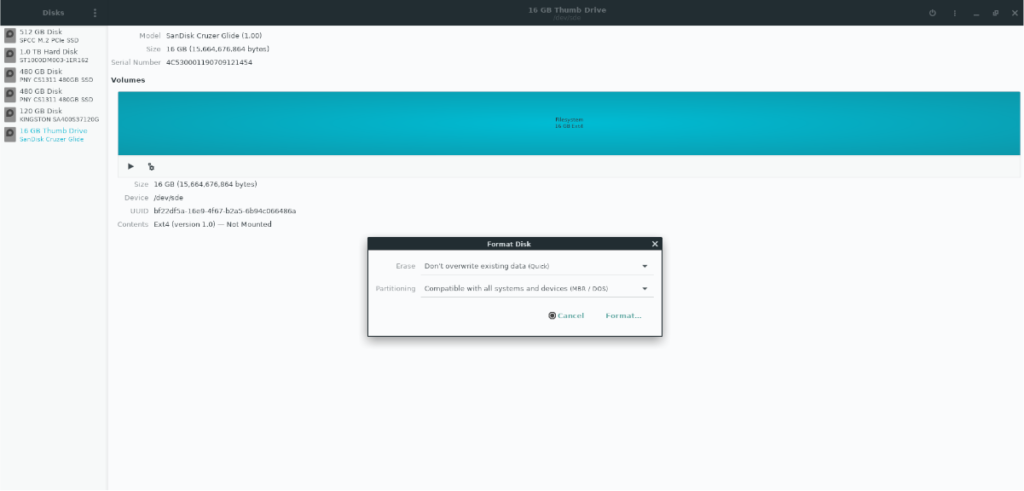Click the power off drive icon

click(x=933, y=13)
